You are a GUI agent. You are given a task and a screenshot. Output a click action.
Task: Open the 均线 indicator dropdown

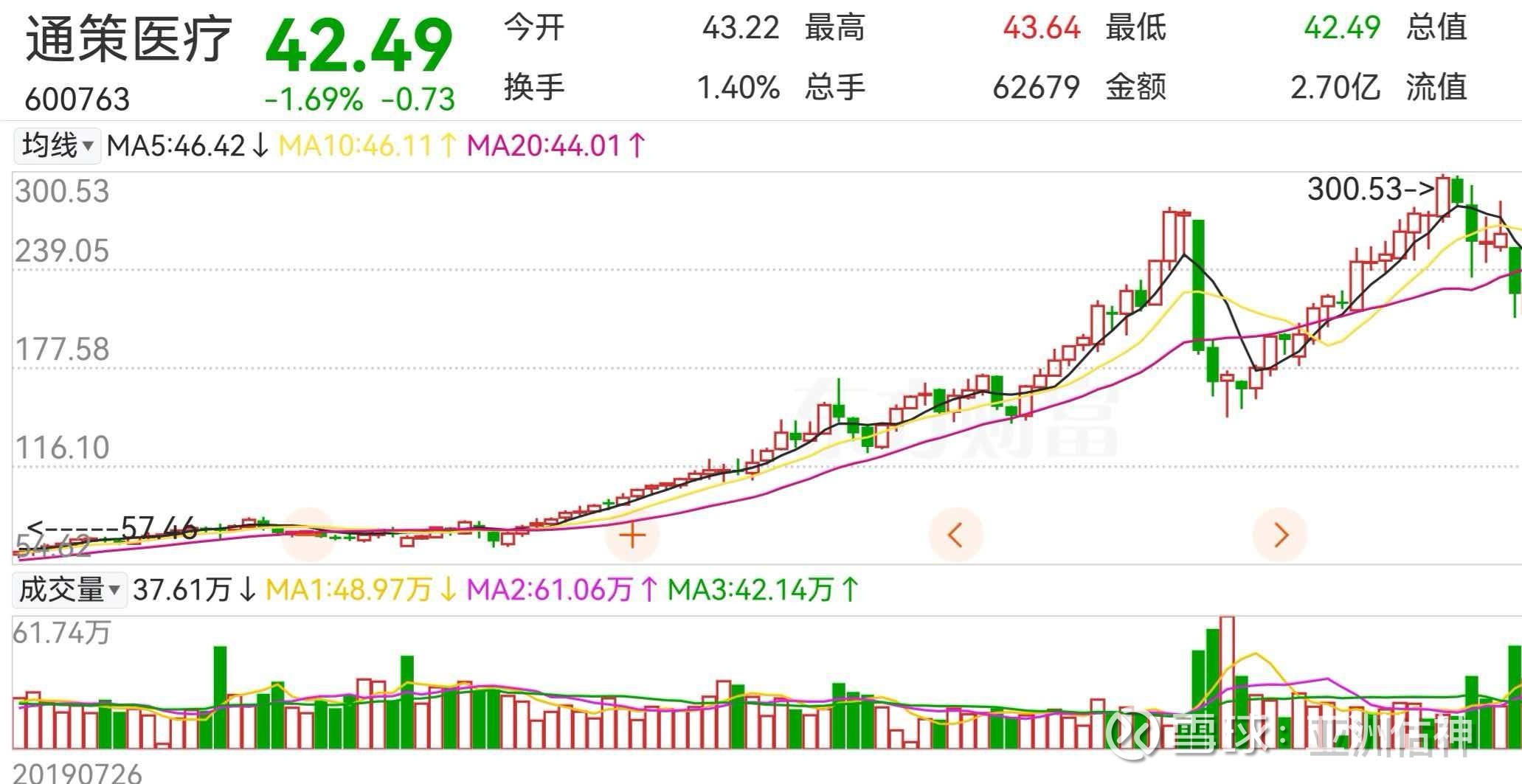[57, 145]
